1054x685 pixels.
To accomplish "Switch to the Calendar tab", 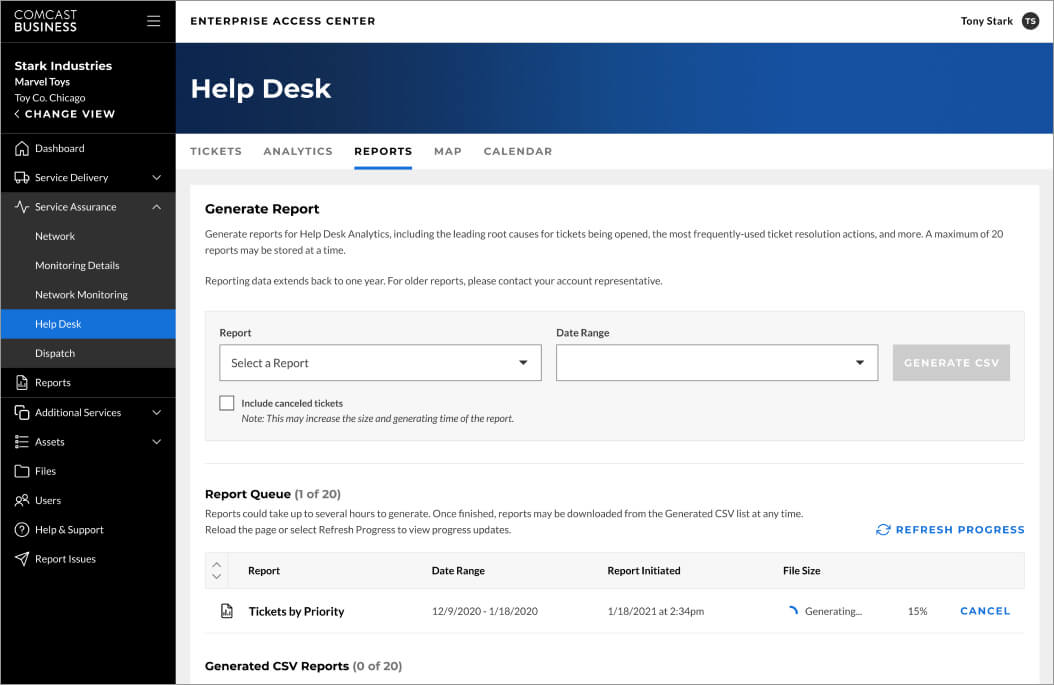I will pos(517,152).
